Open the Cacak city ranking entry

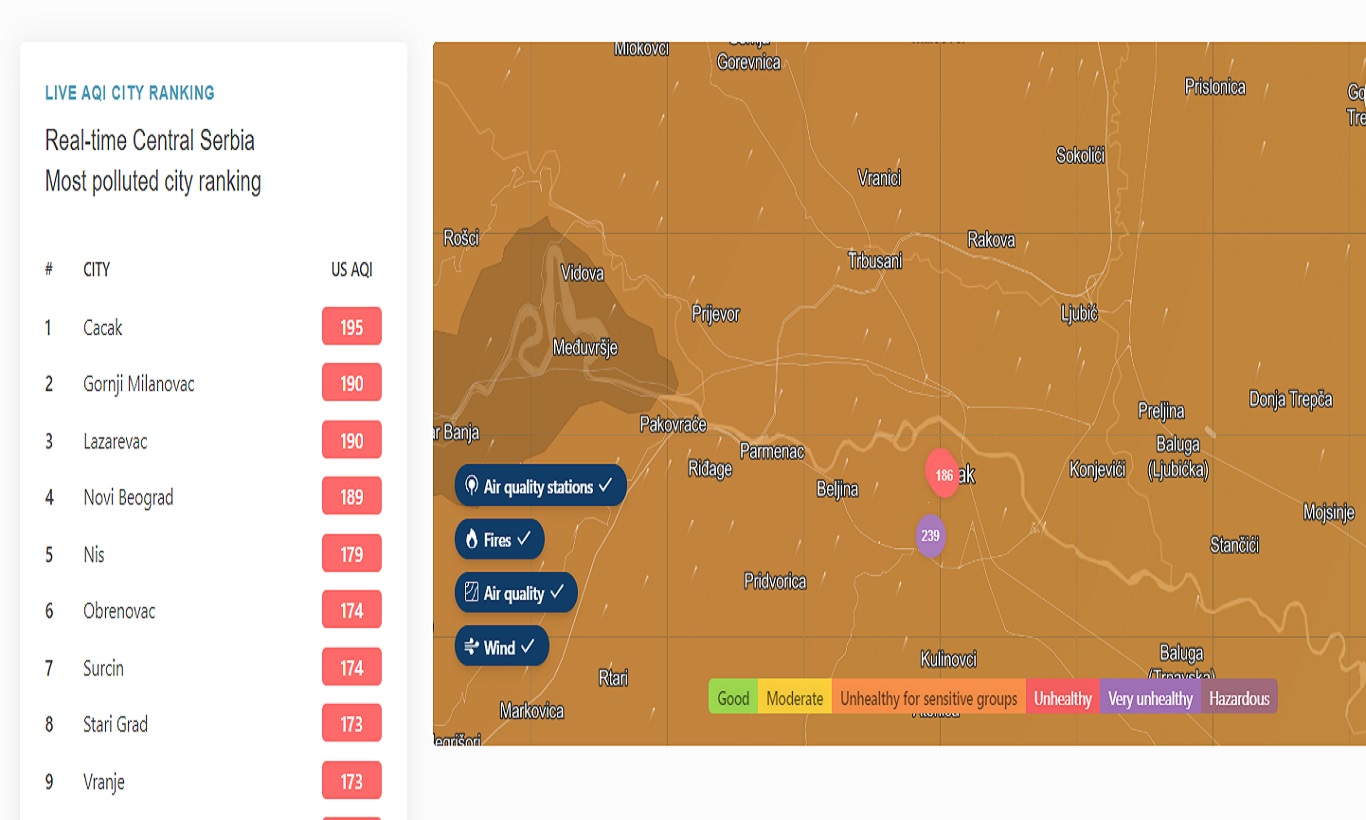[x=212, y=327]
